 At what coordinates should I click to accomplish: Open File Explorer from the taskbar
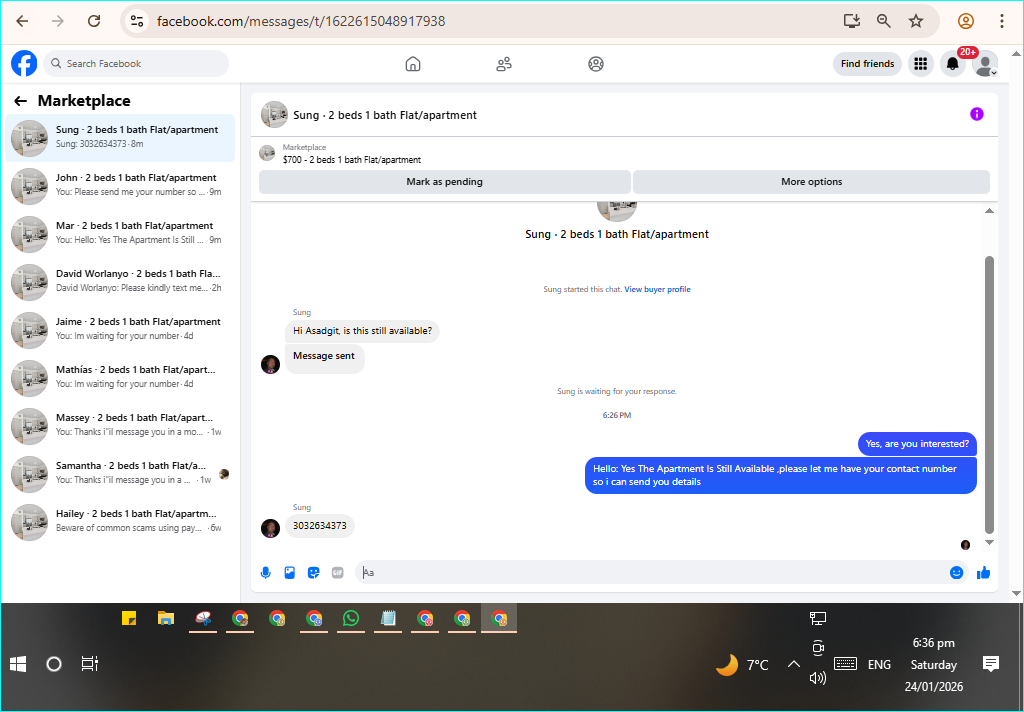[x=166, y=618]
